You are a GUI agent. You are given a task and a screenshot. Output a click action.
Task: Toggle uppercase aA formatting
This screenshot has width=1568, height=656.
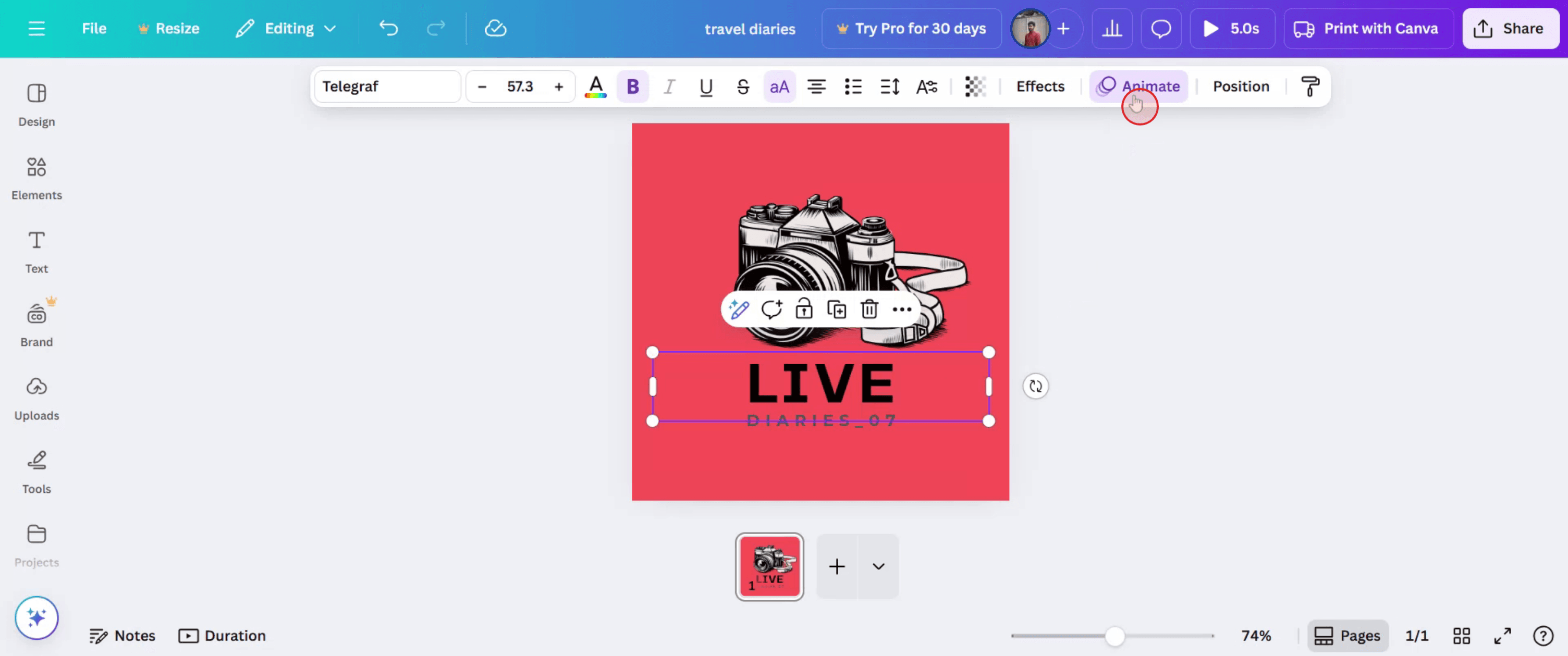tap(779, 86)
